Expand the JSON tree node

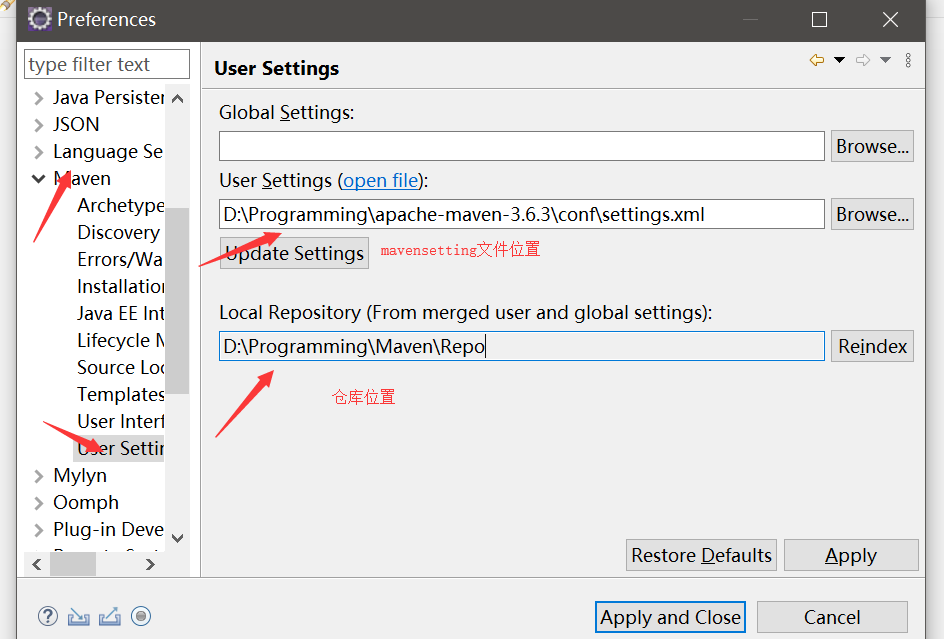click(x=39, y=125)
